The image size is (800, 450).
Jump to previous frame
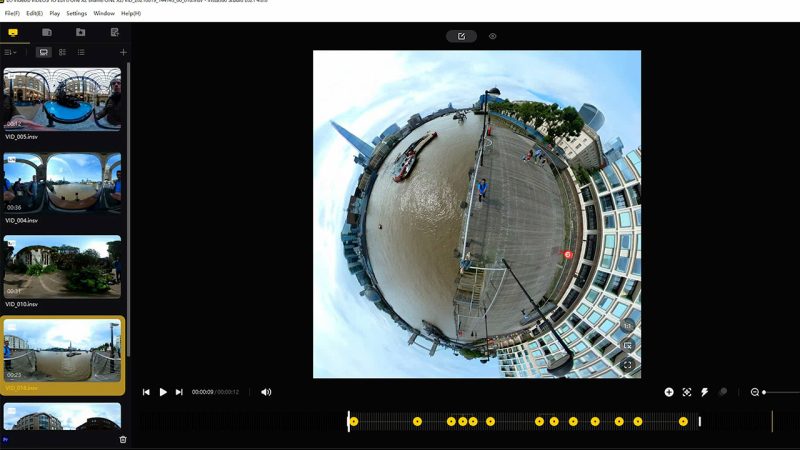coord(146,392)
